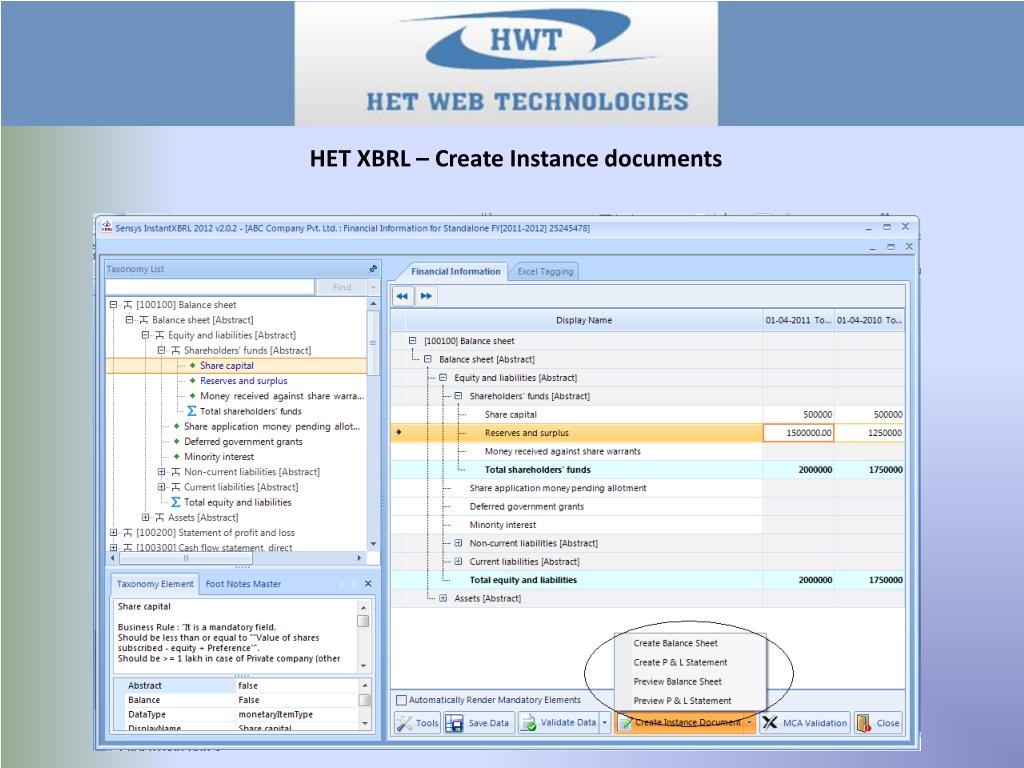Viewport: 1024px width, 768px height.
Task: Click the Taxonomy List horizontal scrollbar
Action: coord(235,558)
